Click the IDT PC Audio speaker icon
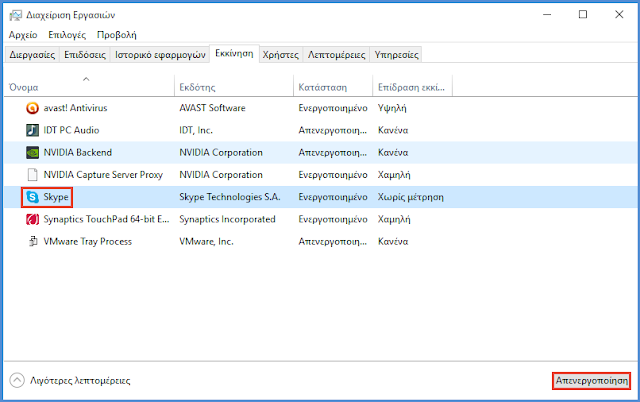Viewport: 640px width, 402px height. (x=33, y=130)
